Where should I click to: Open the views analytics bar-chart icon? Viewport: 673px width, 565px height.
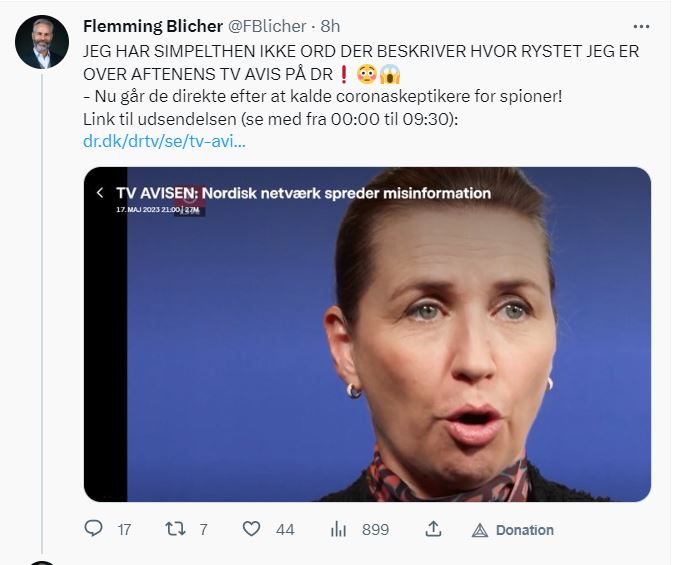click(338, 529)
